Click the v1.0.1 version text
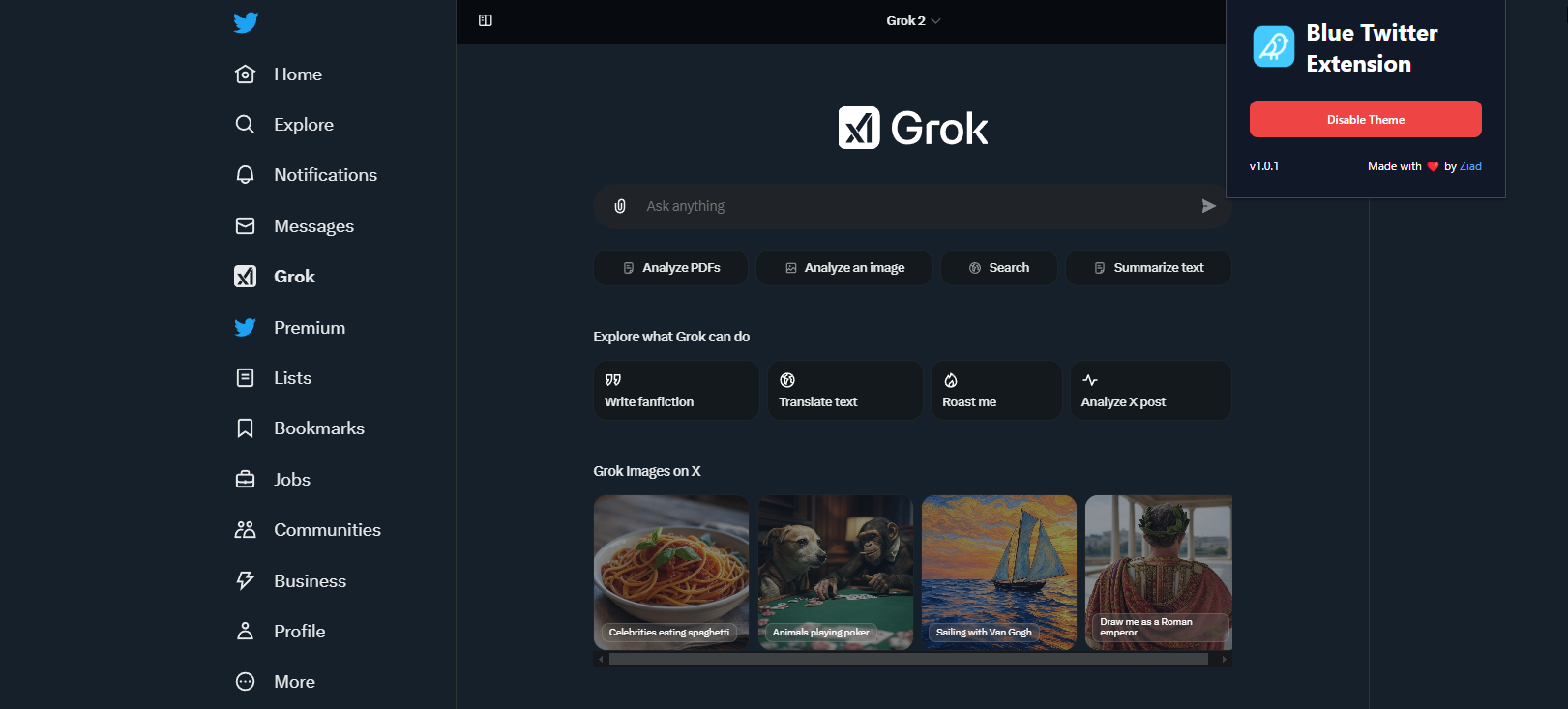This screenshot has height=709, width=1568. coord(1264,166)
